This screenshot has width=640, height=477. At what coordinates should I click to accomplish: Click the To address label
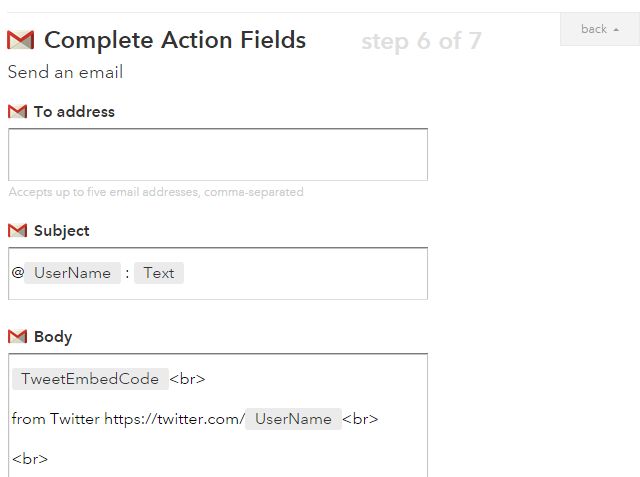(74, 111)
